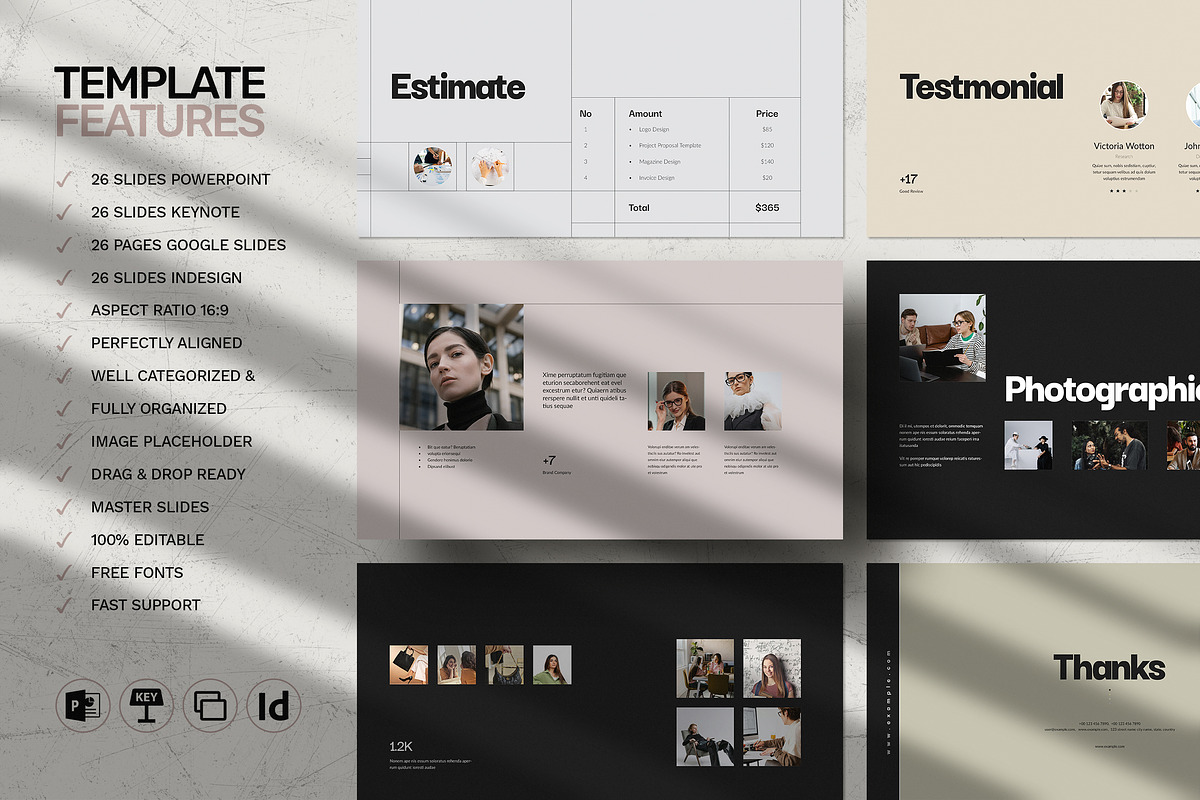The image size is (1200, 800).
Task: Click the Google Slides format icon
Action: 210,706
